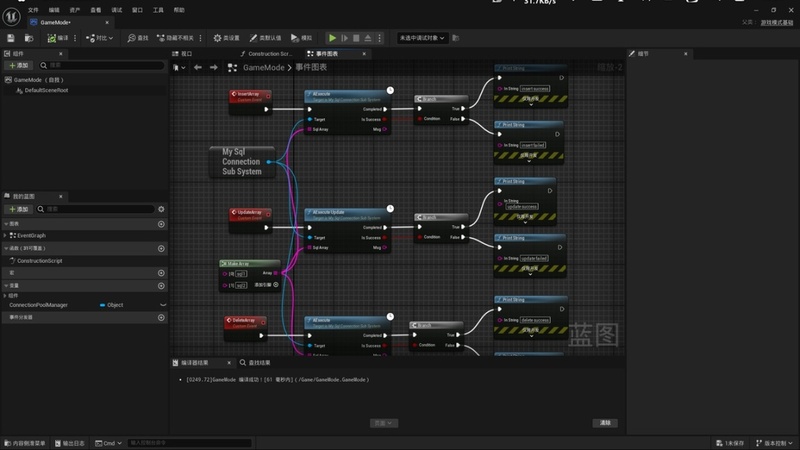Open Class Defaults pencil button
Image resolution: width=800 pixels, height=450 pixels.
tap(265, 38)
